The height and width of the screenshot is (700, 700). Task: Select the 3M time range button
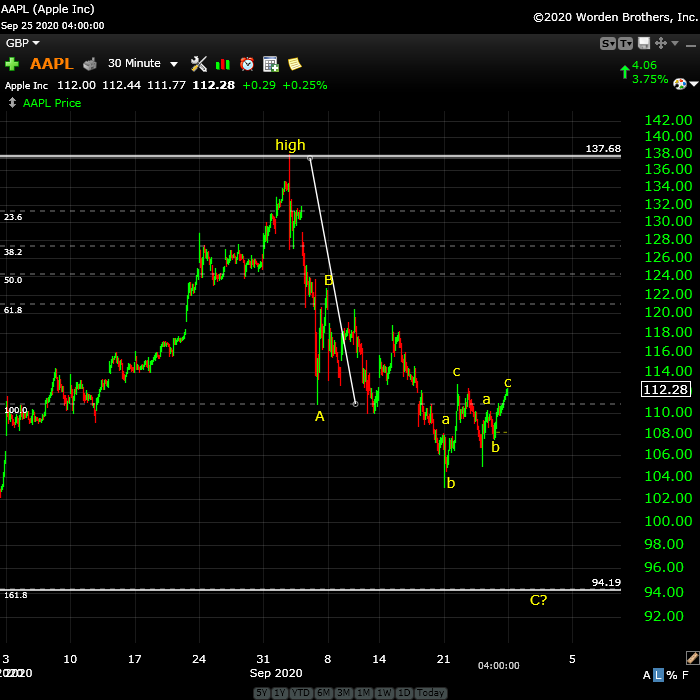tap(344, 693)
